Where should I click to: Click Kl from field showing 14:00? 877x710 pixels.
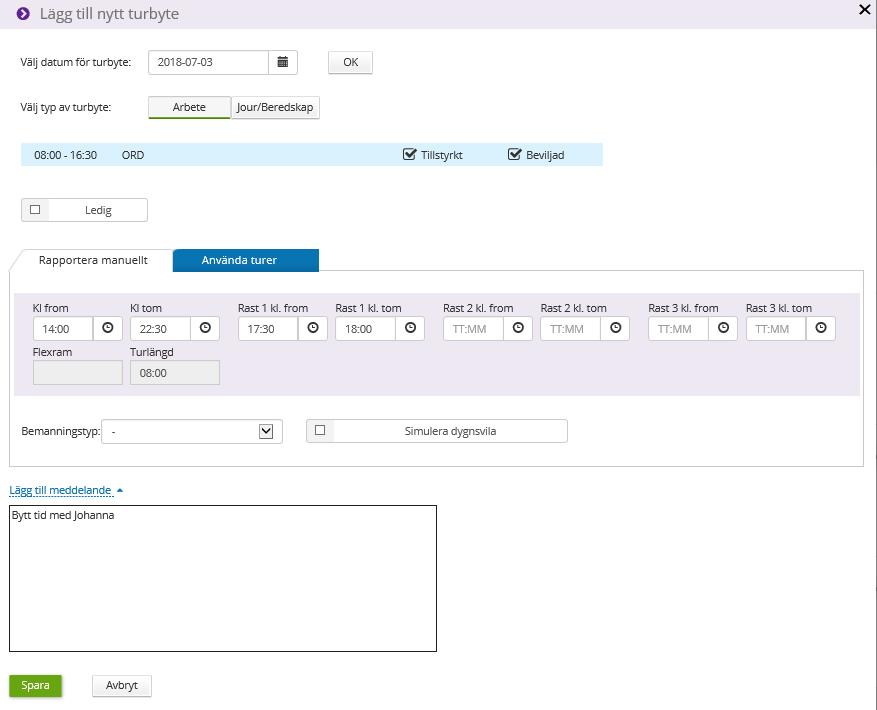click(63, 328)
